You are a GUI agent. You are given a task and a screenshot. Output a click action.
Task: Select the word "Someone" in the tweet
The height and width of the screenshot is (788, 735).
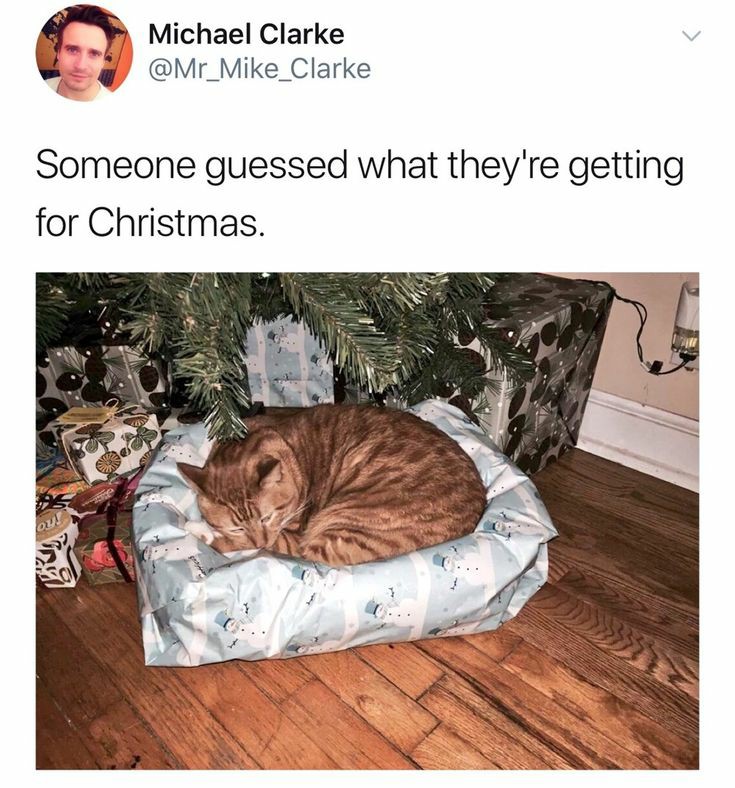(x=116, y=165)
